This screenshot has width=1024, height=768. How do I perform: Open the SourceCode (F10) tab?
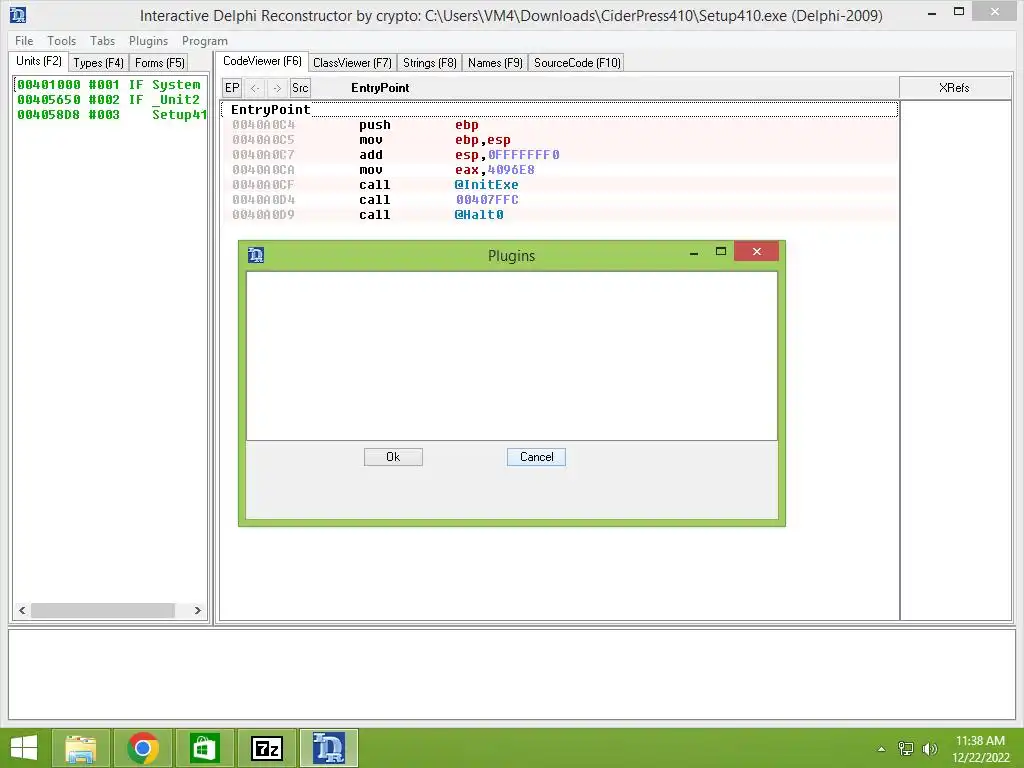click(x=577, y=63)
